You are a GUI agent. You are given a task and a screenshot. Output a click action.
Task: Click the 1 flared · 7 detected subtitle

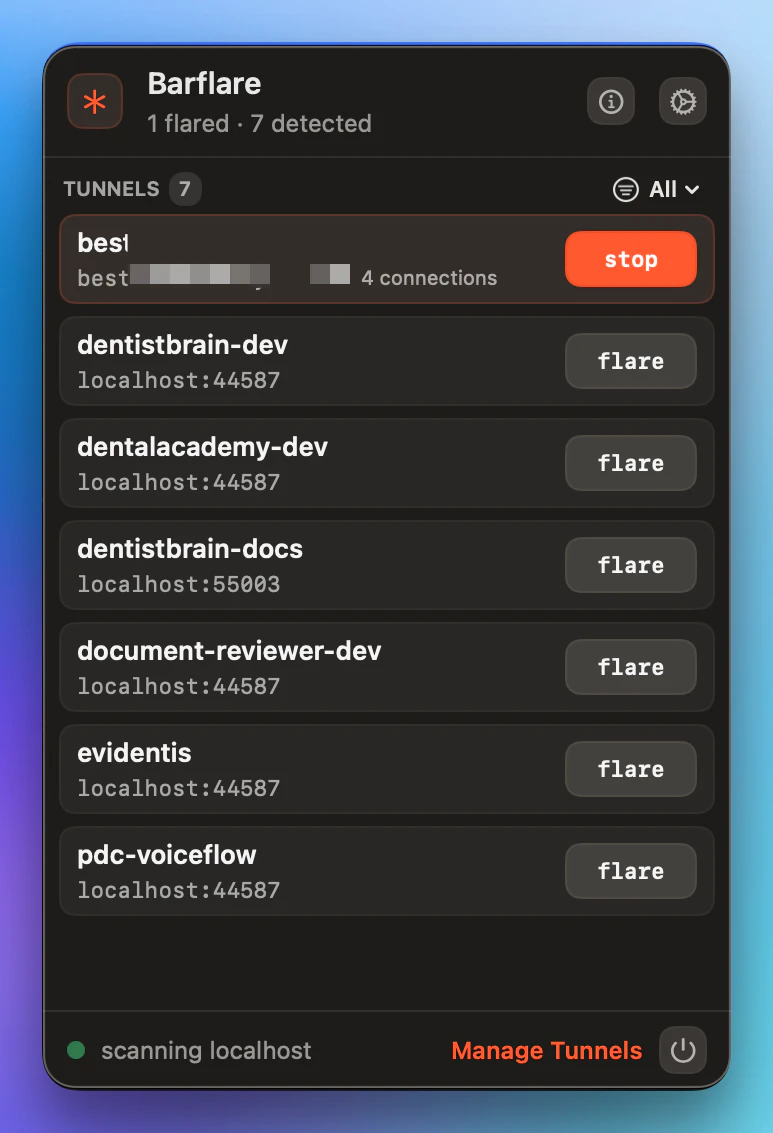[x=259, y=124]
